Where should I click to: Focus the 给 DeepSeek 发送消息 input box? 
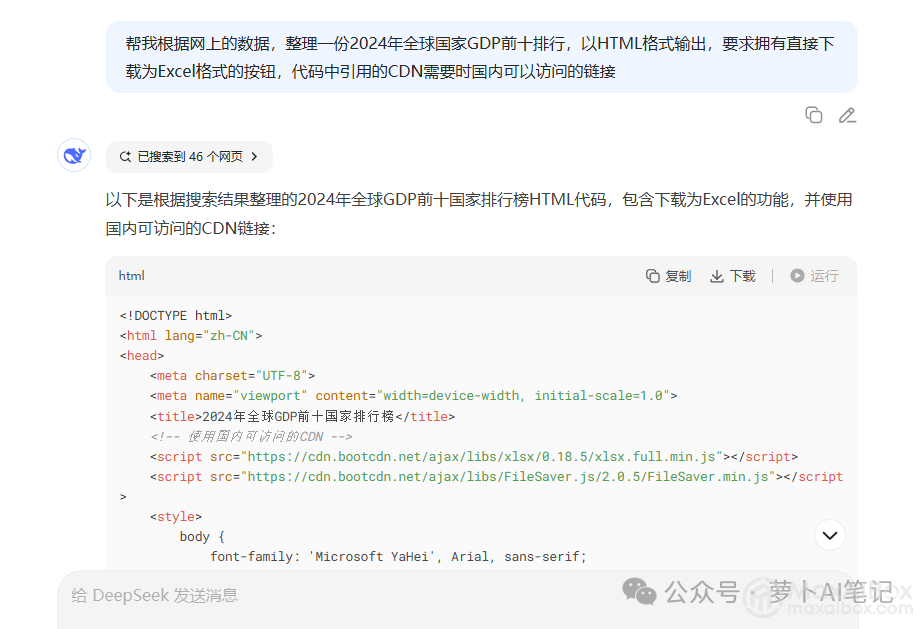300,596
